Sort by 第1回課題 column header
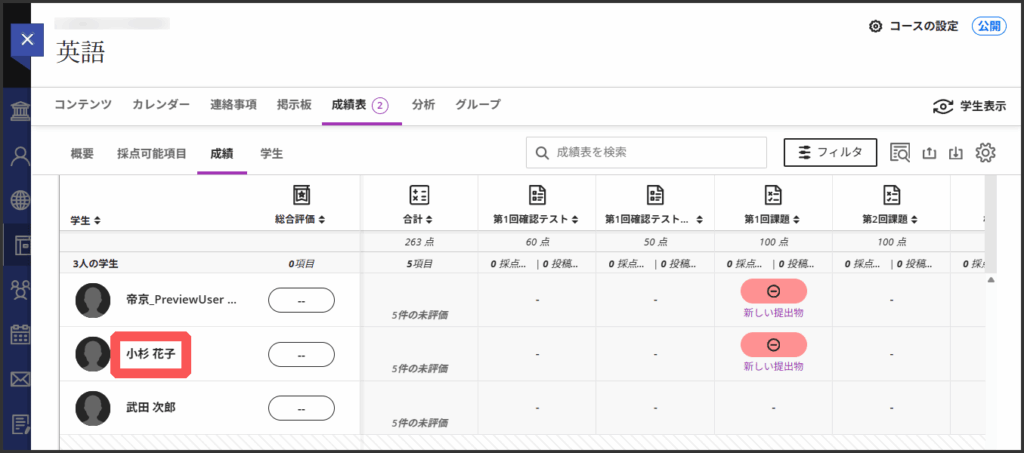Screen dimensions: 1024x453 (x=773, y=219)
